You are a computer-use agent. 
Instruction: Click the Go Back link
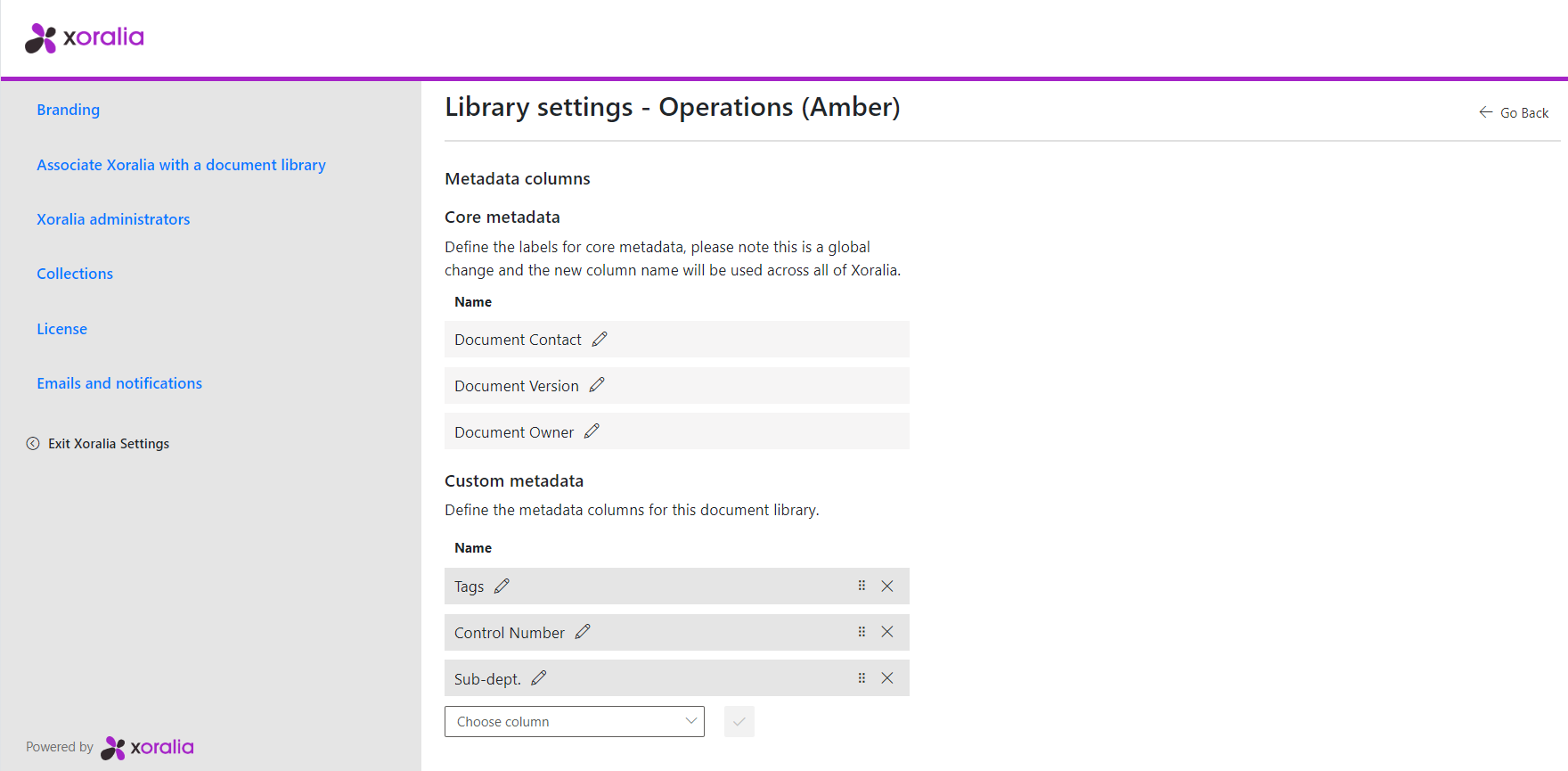1524,113
